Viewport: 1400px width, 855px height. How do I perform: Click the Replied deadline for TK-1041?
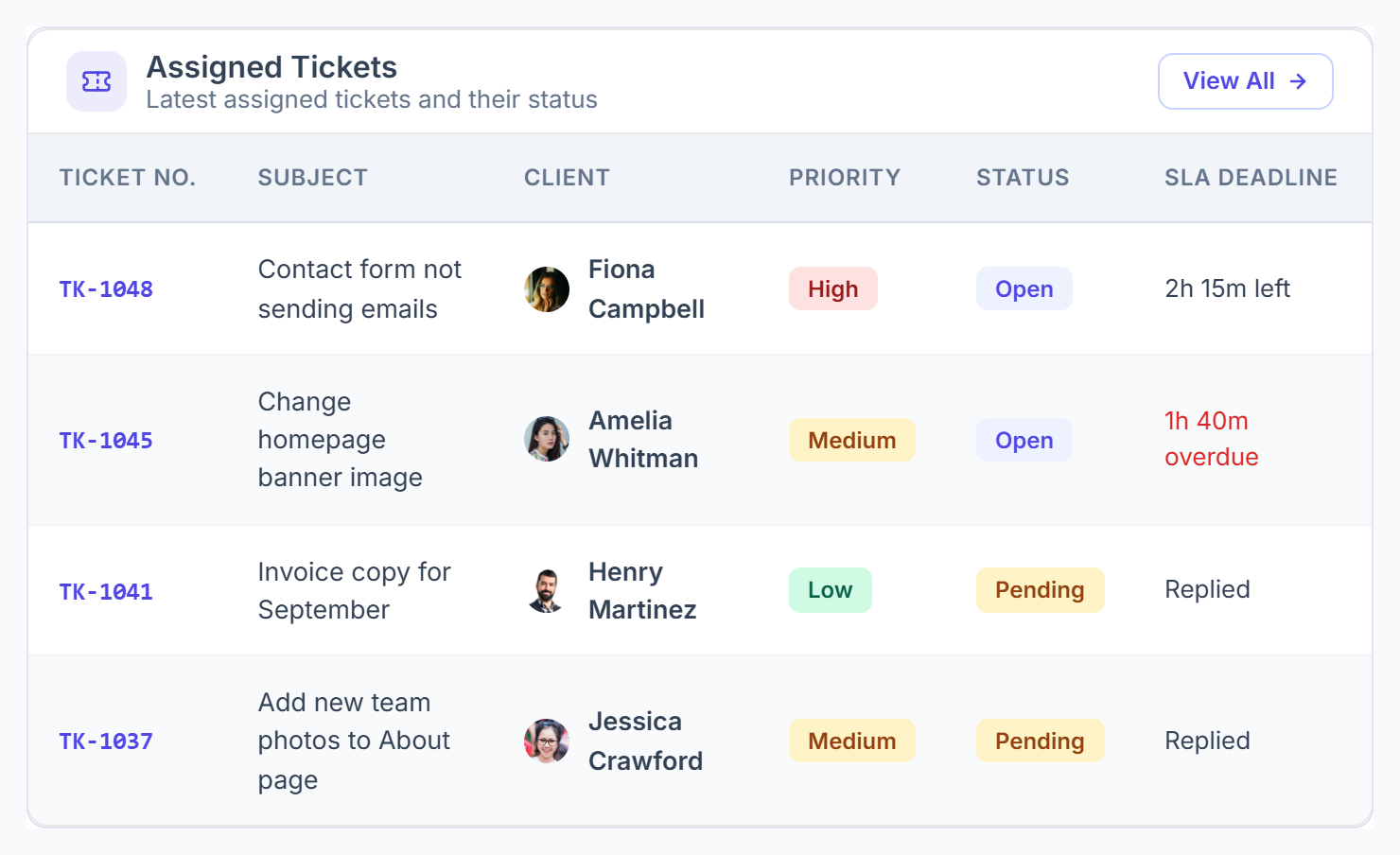[x=1207, y=589]
